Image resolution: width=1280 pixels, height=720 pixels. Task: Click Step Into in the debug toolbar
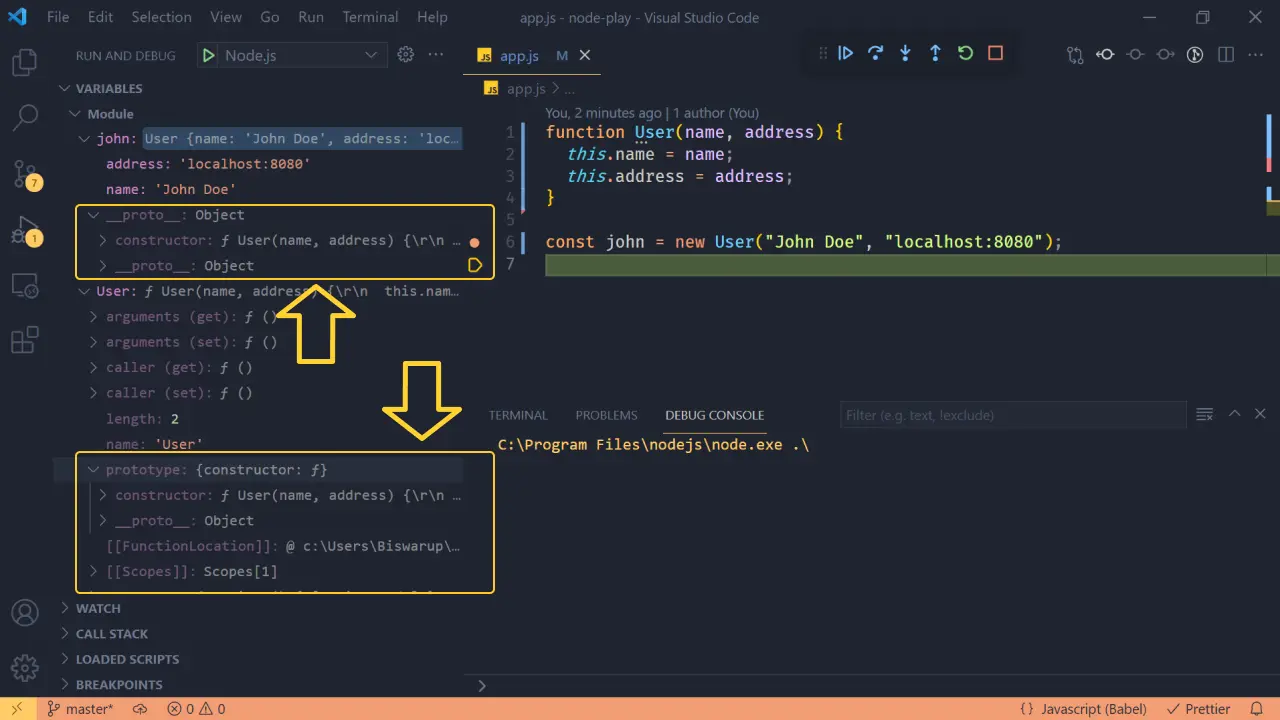(905, 53)
